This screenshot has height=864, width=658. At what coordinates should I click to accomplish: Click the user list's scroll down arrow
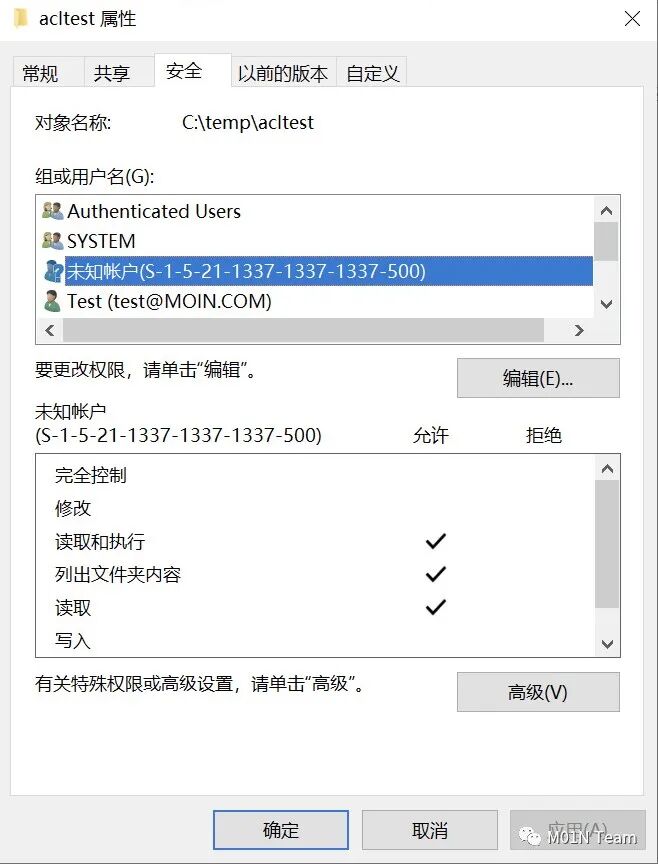(x=606, y=304)
